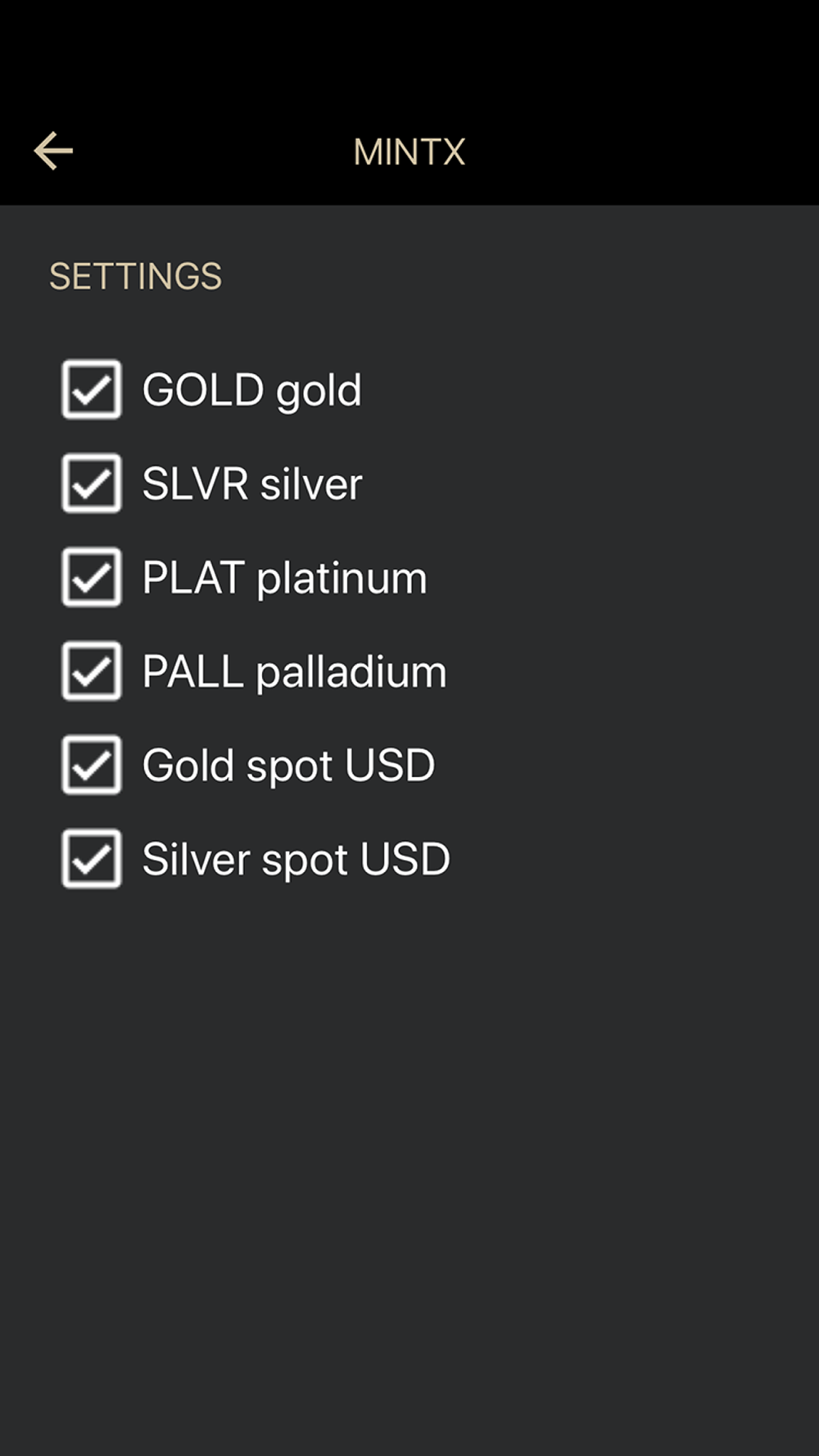The height and width of the screenshot is (1456, 819).
Task: Tap the uppercase SLVR ticker code
Action: (195, 483)
